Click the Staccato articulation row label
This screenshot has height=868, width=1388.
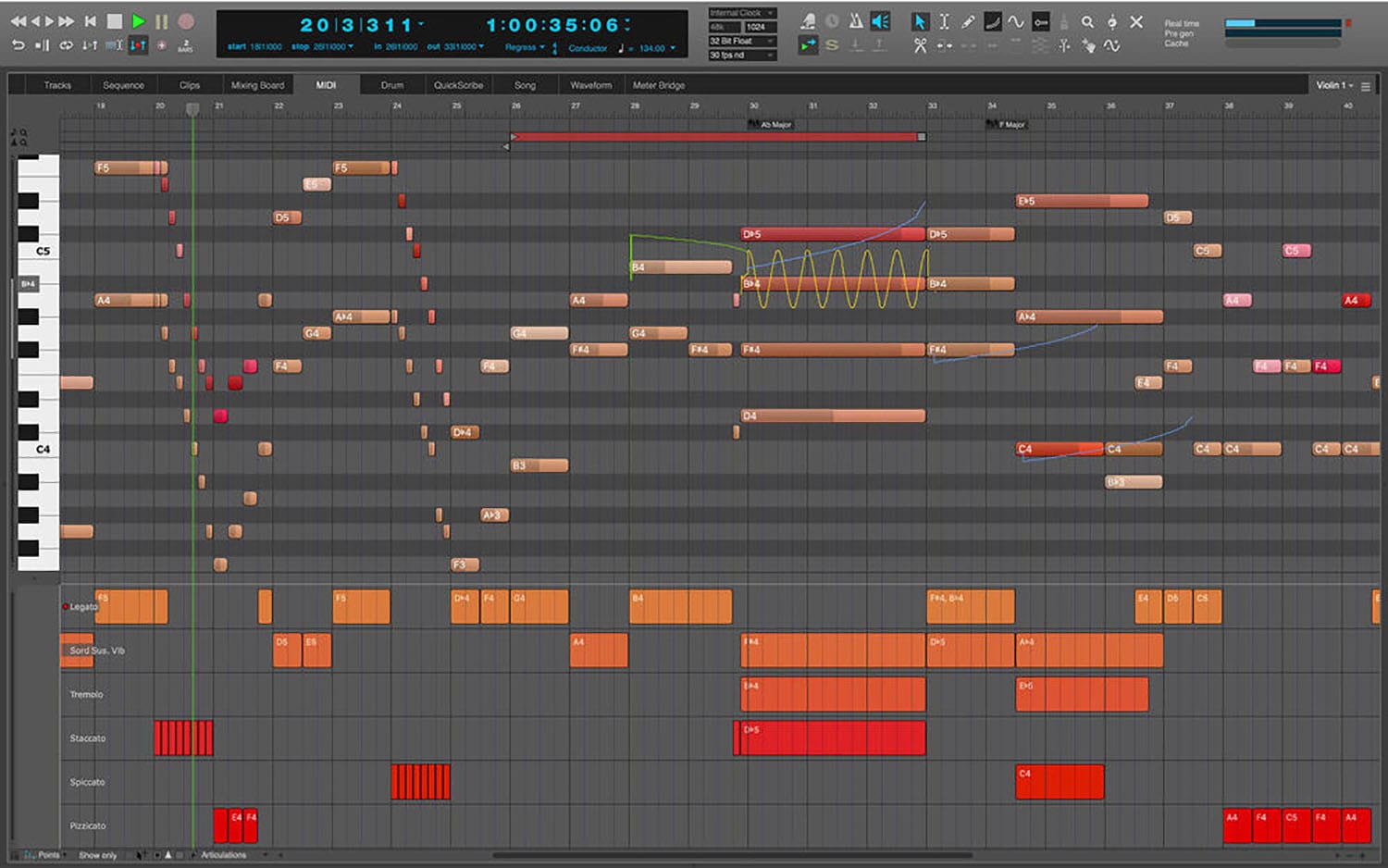click(x=88, y=738)
